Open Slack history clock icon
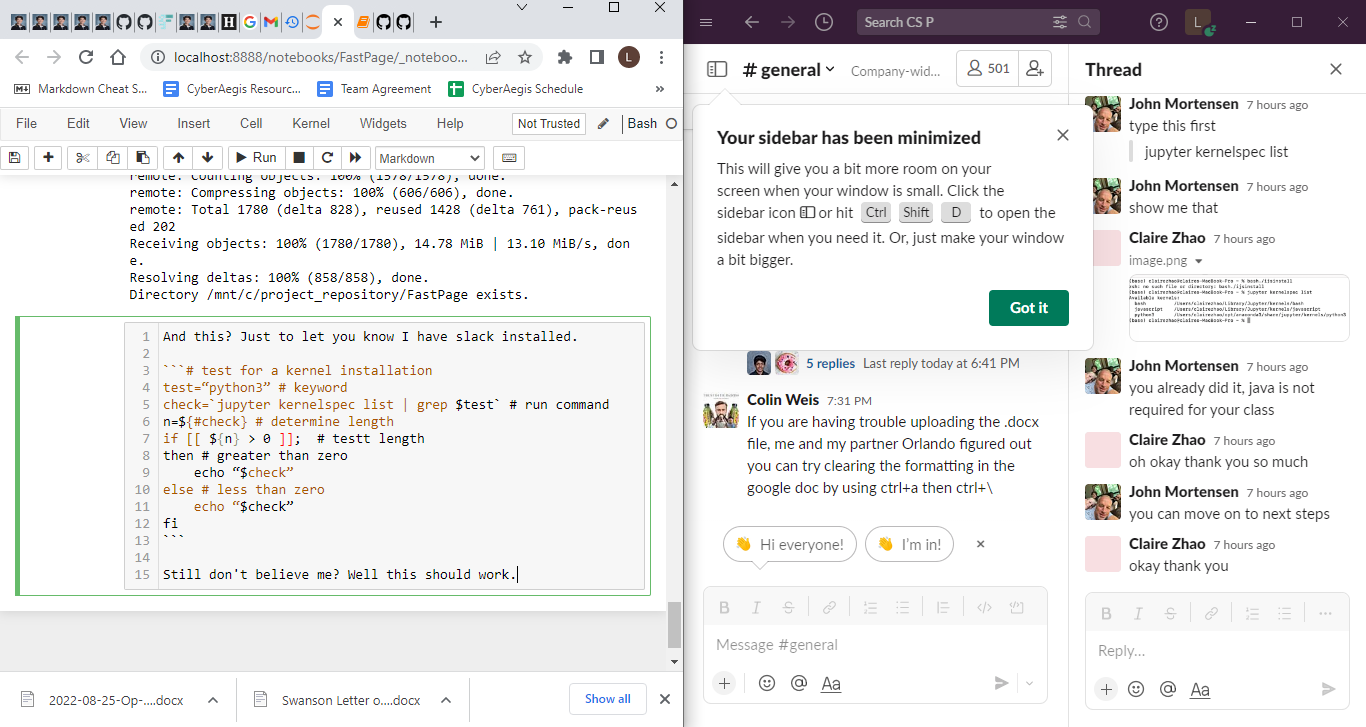Screen dimensions: 1366x727 click(x=823, y=22)
